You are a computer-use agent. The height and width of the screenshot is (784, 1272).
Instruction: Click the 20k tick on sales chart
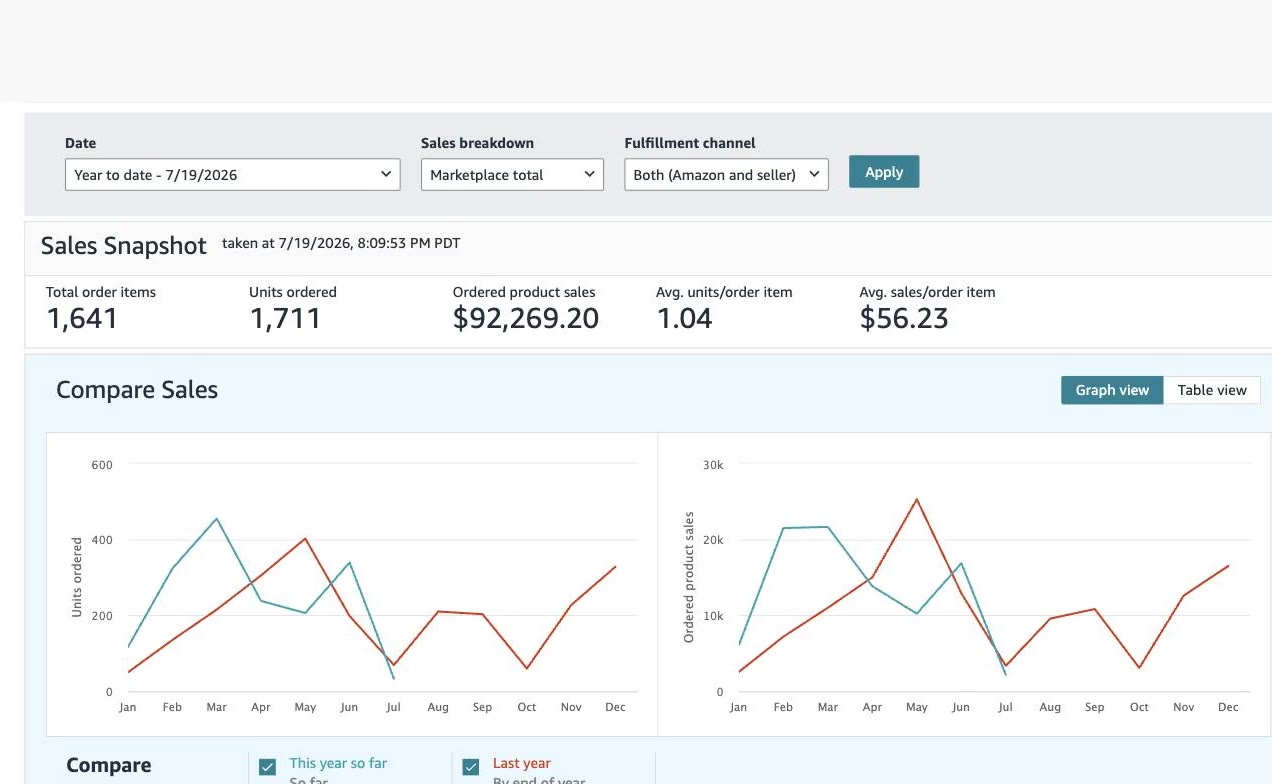(713, 540)
